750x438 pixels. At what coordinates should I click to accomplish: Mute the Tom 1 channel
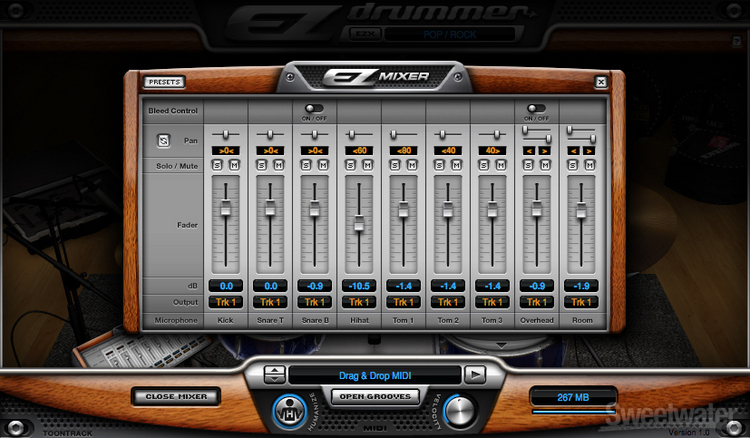click(412, 165)
